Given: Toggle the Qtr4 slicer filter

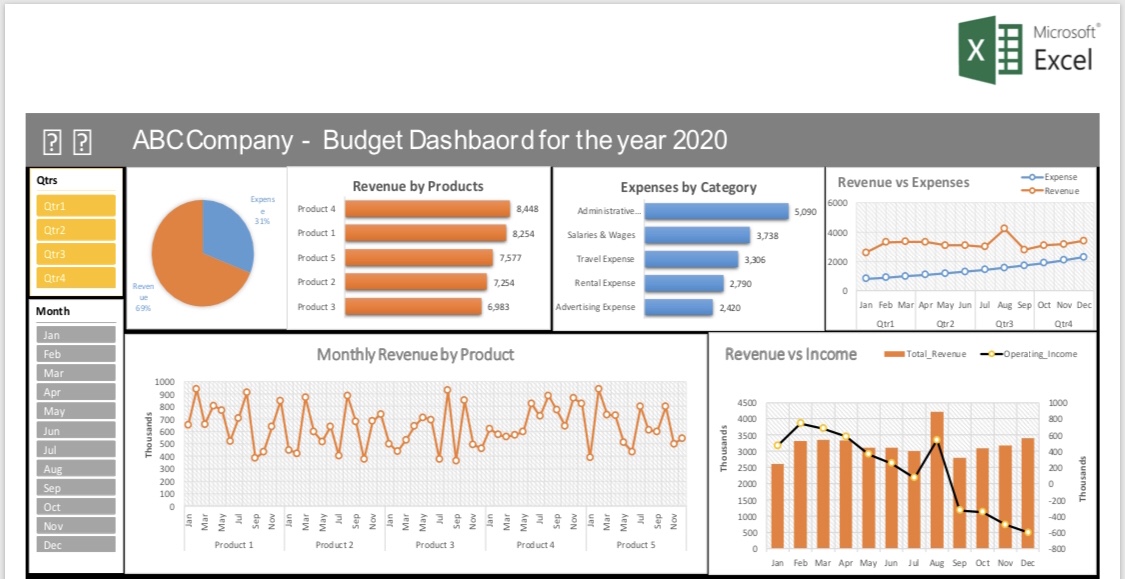Looking at the screenshot, I should click(75, 278).
